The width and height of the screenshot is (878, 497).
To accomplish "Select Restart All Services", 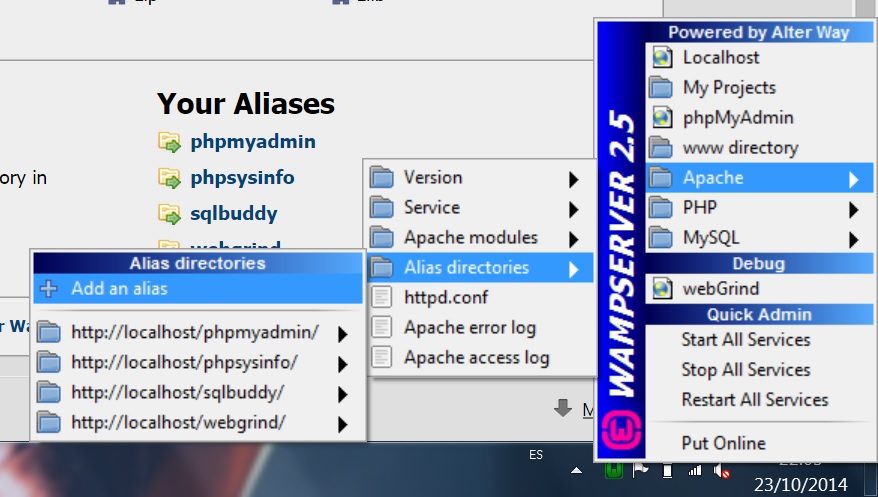I will coord(754,400).
